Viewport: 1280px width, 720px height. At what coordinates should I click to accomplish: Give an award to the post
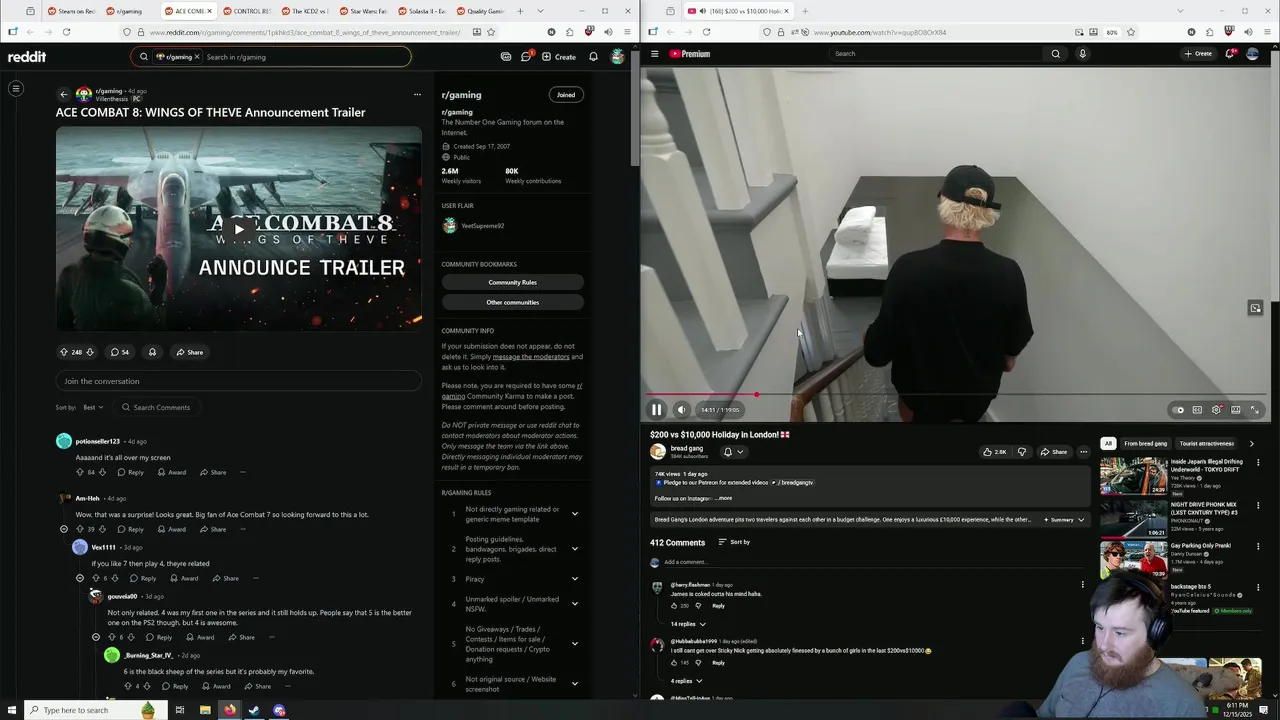coord(152,352)
